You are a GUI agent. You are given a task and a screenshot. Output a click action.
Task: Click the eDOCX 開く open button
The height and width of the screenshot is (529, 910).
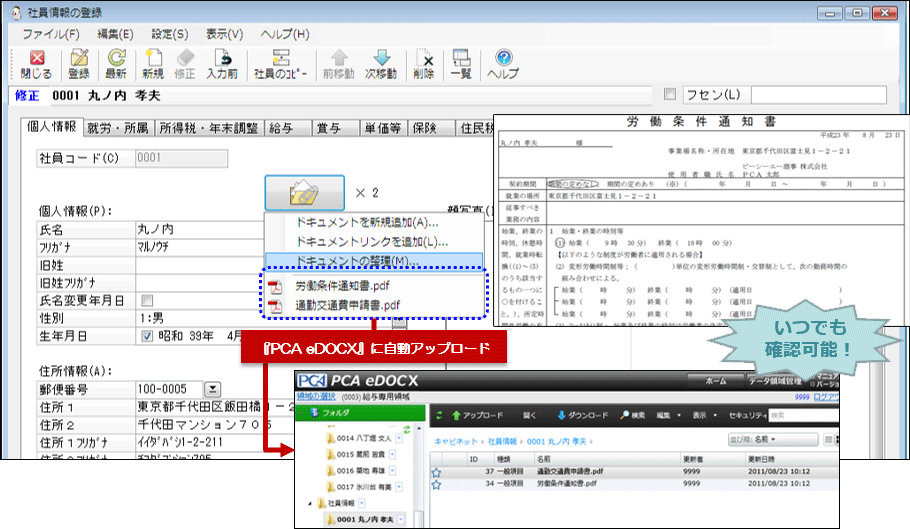pyautogui.click(x=529, y=415)
